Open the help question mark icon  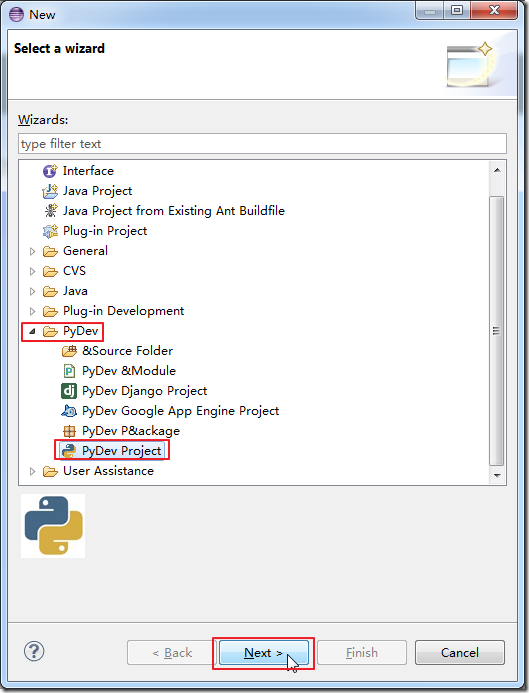tap(34, 651)
